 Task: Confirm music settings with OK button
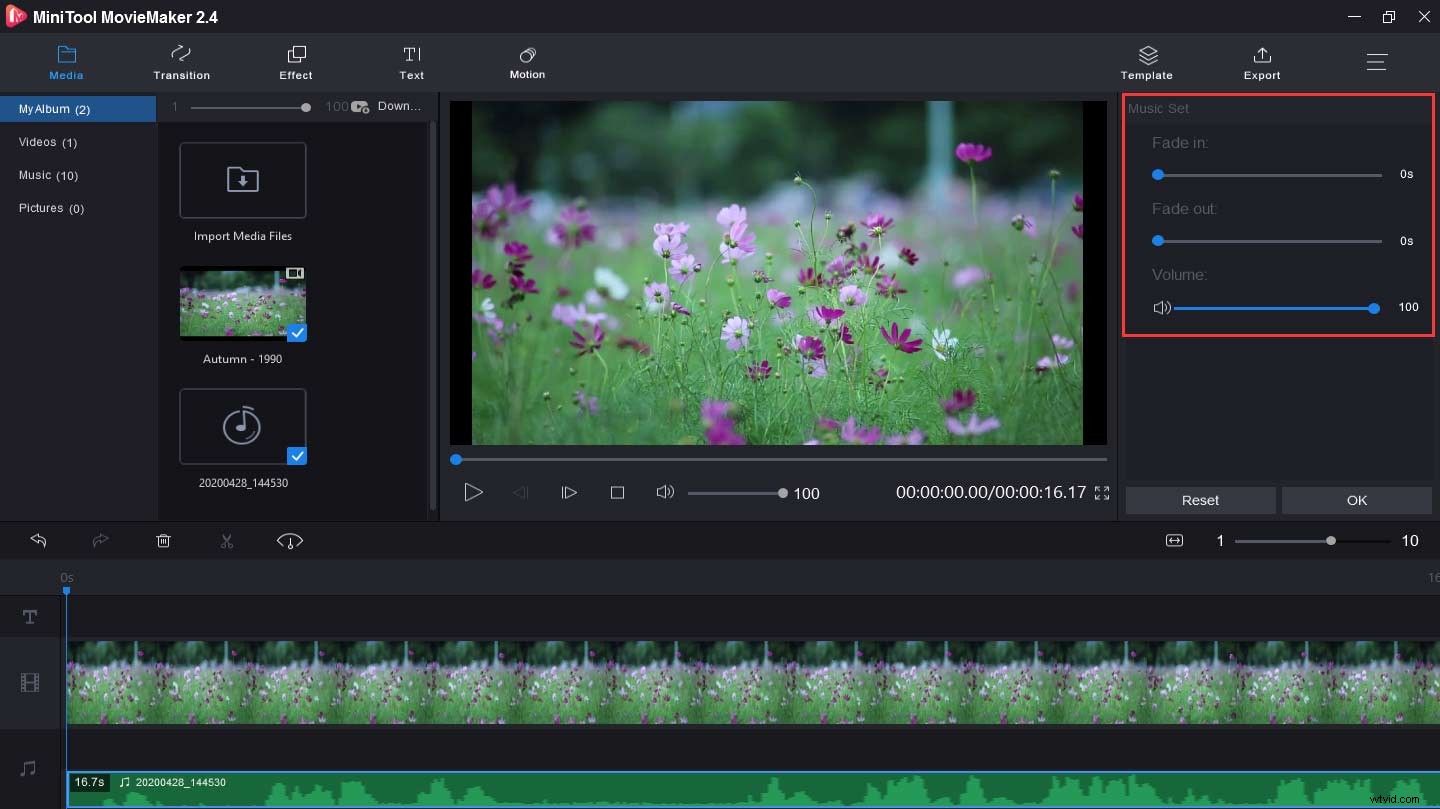click(1356, 500)
